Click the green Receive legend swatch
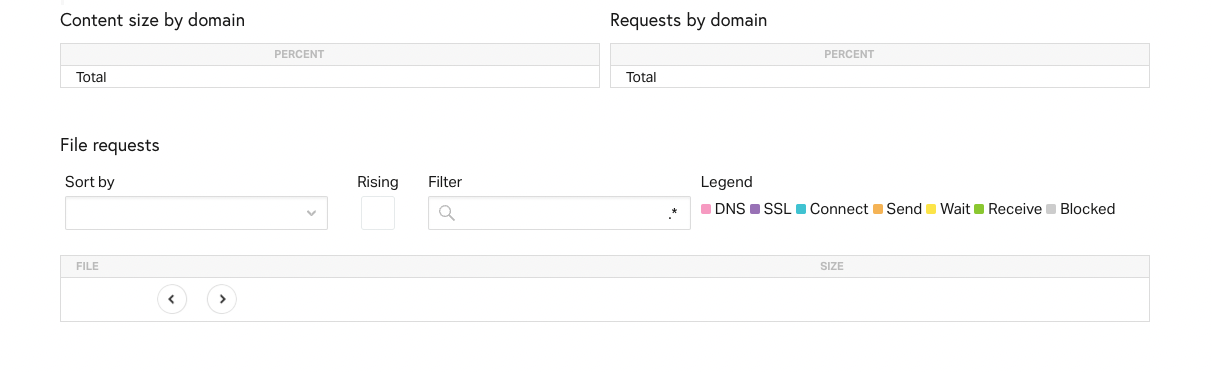The image size is (1212, 372). [x=979, y=209]
